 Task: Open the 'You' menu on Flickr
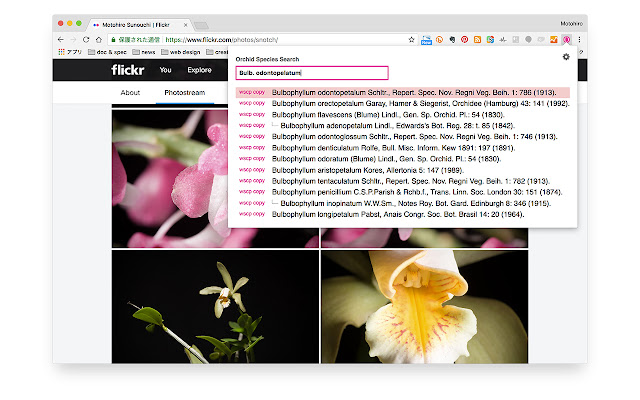coord(165,70)
